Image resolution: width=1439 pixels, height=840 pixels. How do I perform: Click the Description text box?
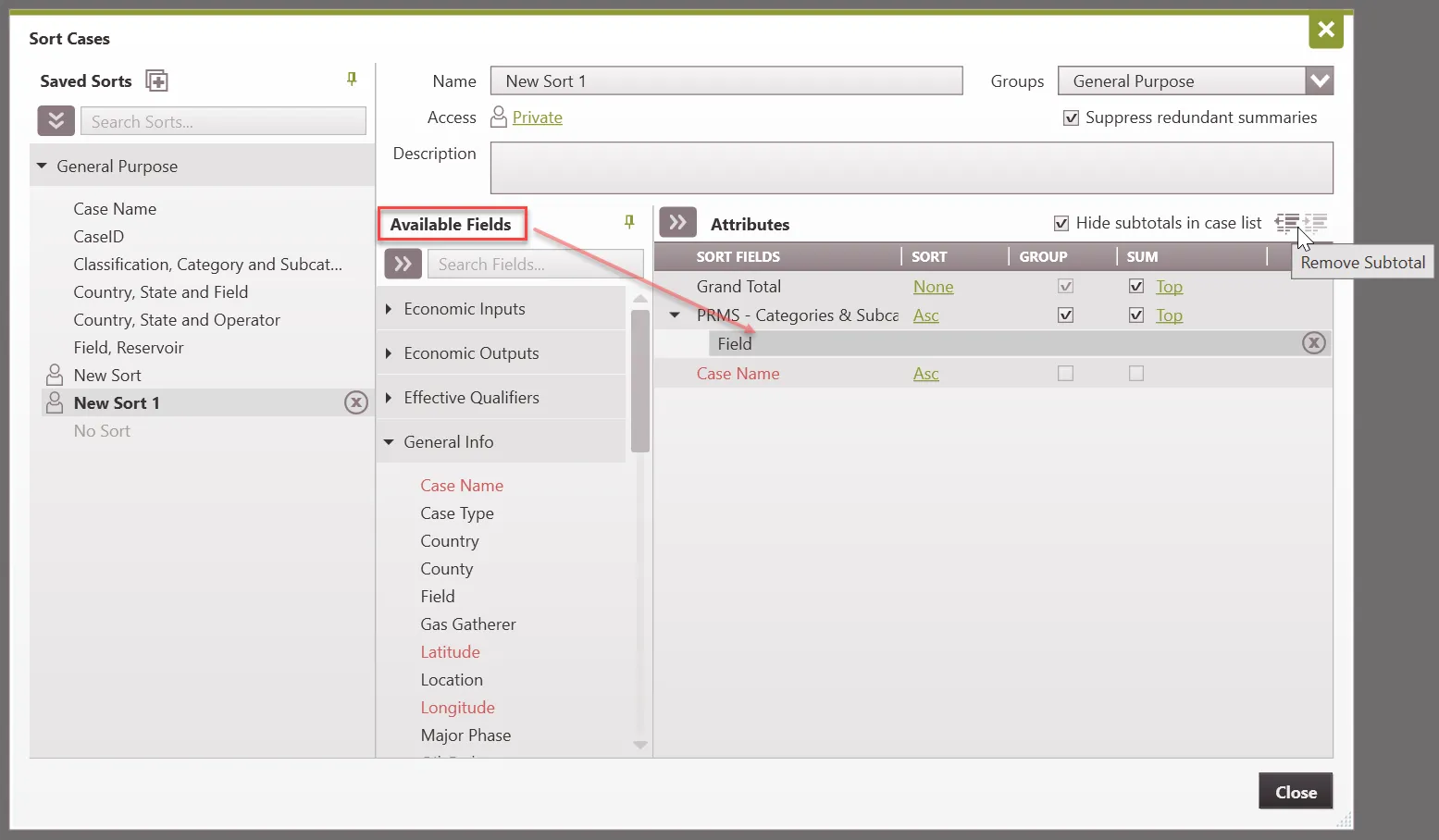tap(911, 167)
